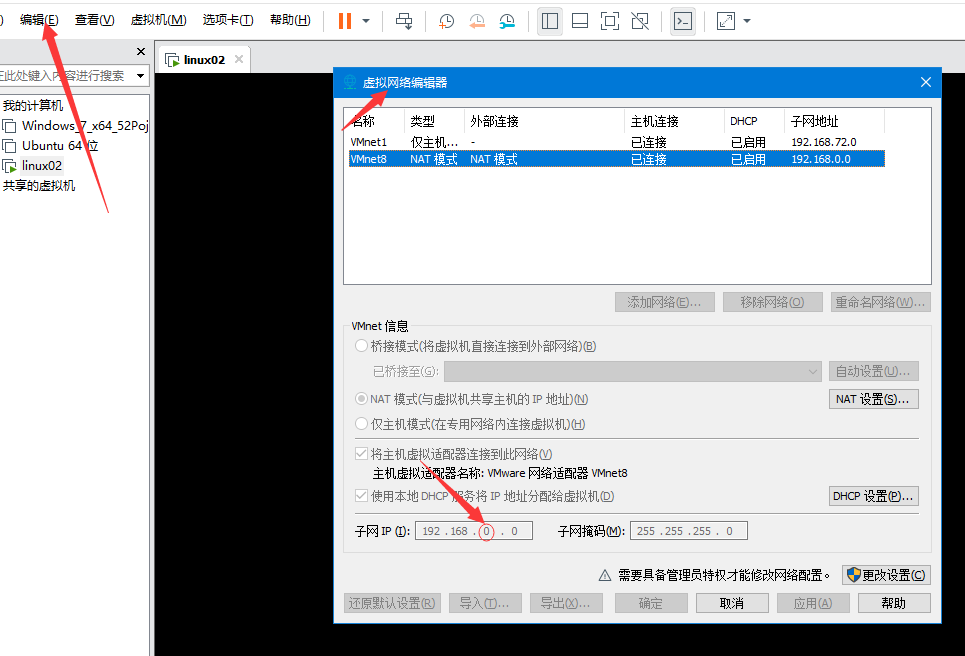Click the 还原默认设置(R) button
Viewport: 965px width, 656px height.
coord(392,603)
